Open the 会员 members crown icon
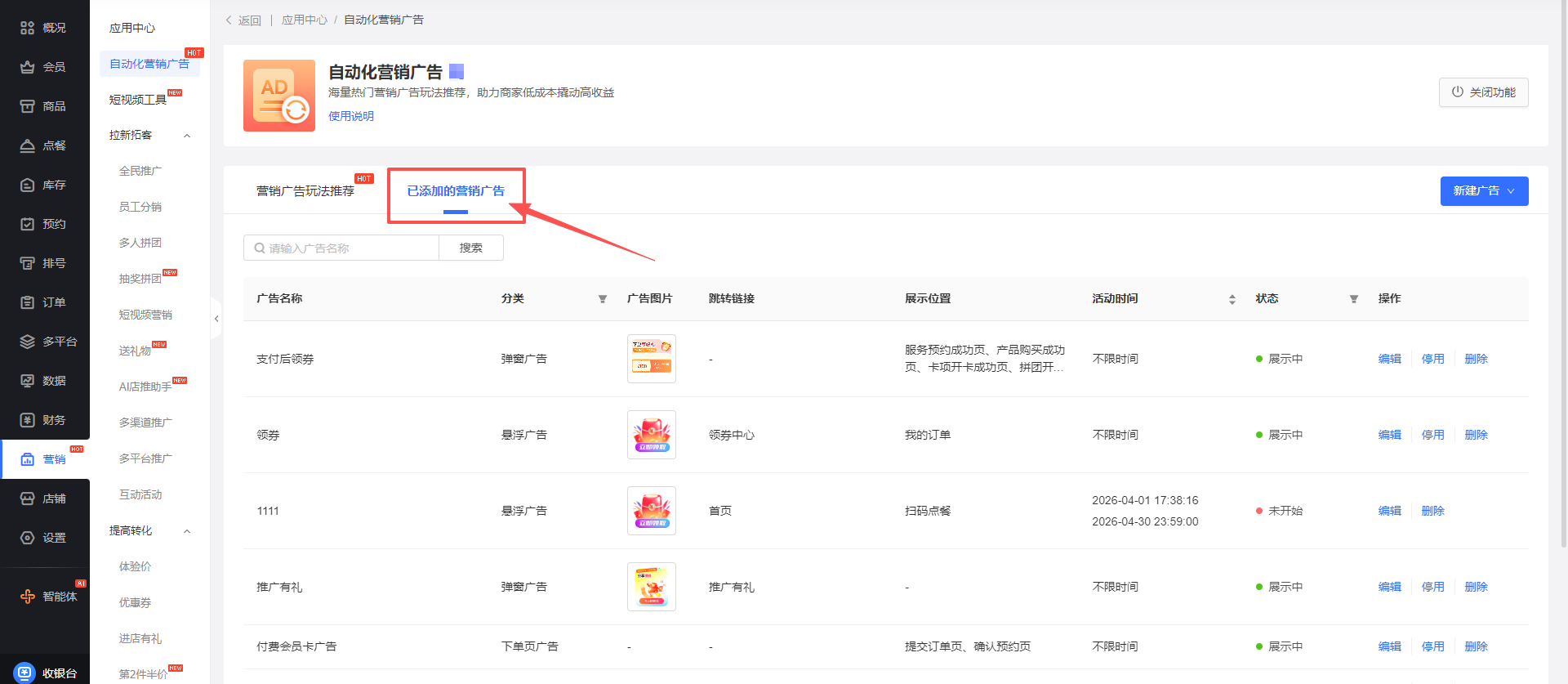Image resolution: width=1568 pixels, height=684 pixels. [x=27, y=67]
